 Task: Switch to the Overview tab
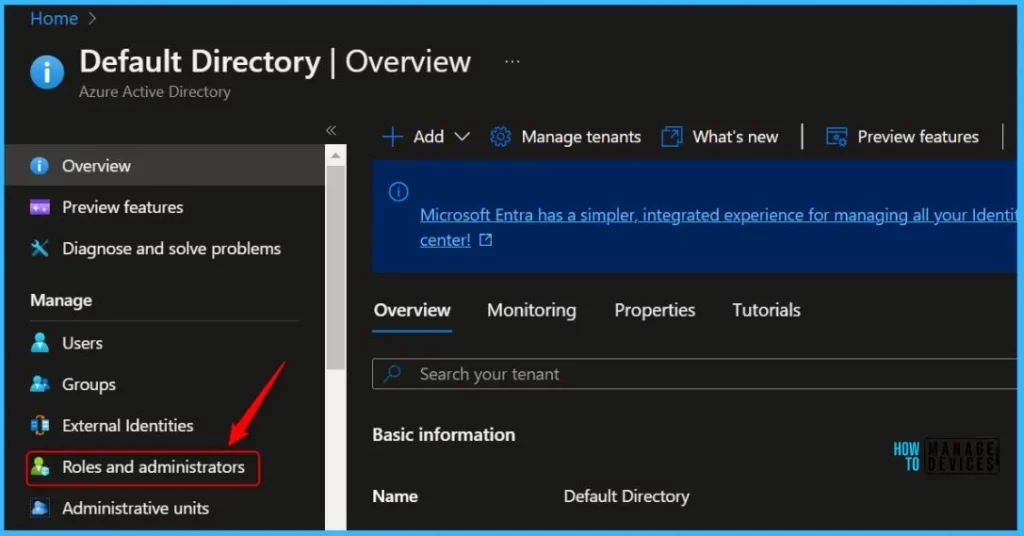(x=412, y=310)
